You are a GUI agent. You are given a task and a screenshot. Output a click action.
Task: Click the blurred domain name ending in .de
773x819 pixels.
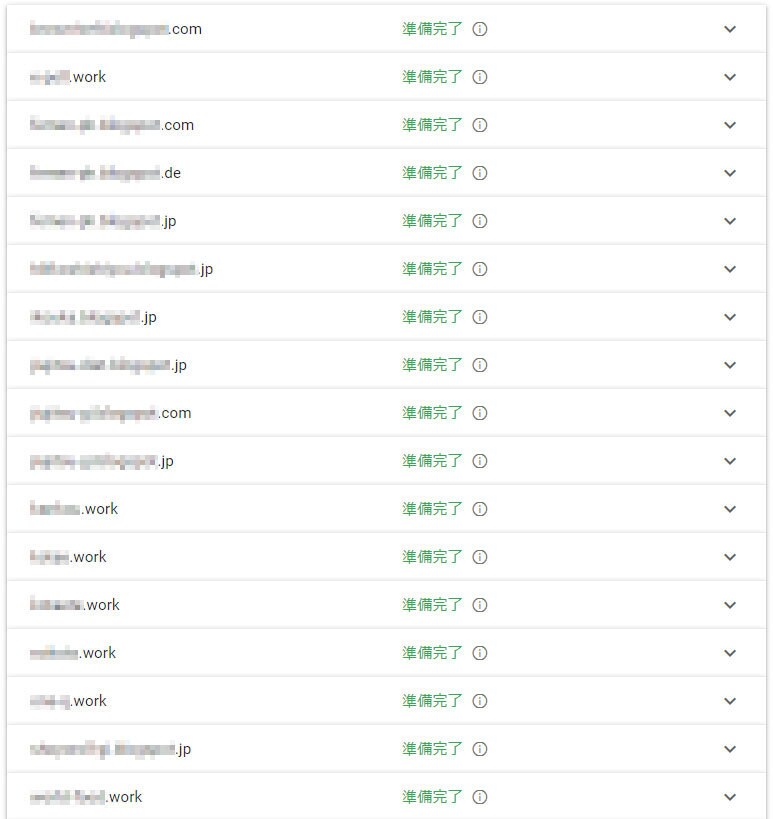click(105, 173)
